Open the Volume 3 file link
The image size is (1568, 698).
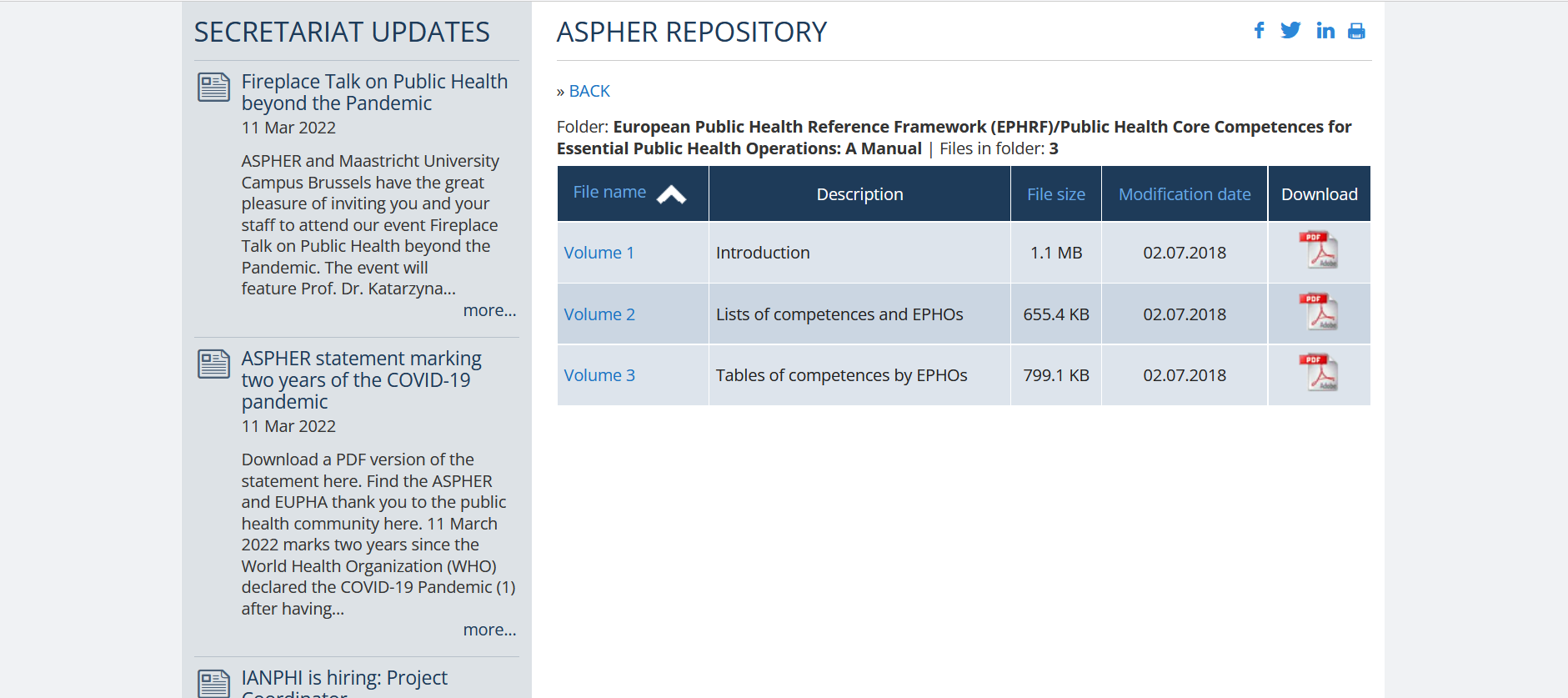click(599, 375)
